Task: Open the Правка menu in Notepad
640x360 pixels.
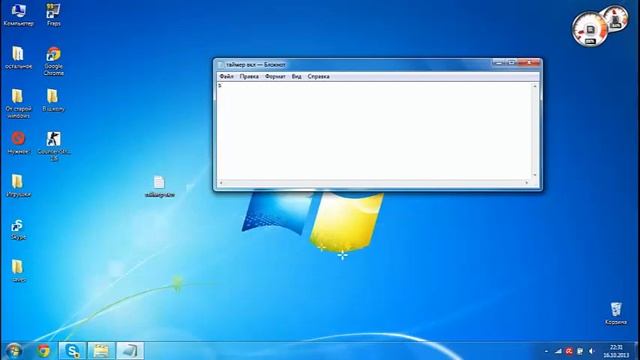Action: (x=249, y=76)
